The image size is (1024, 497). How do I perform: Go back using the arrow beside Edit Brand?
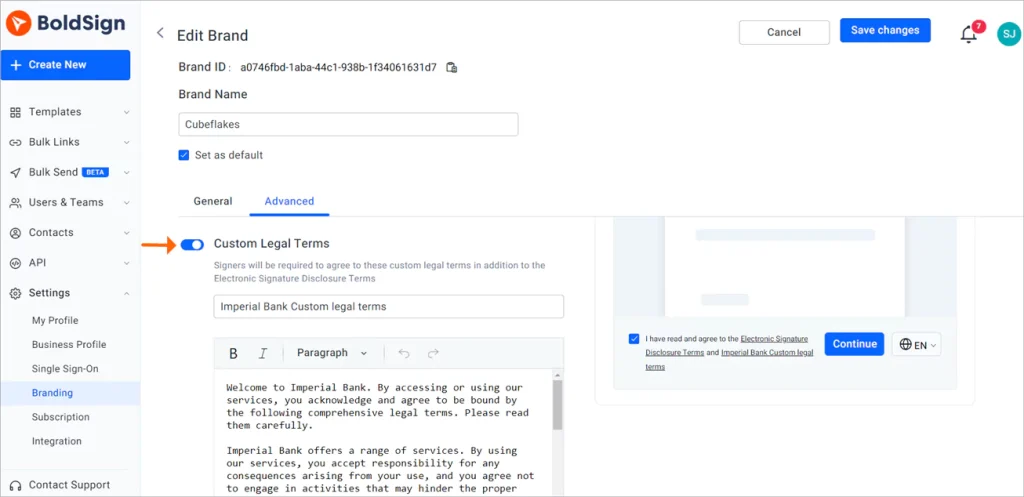(x=160, y=33)
